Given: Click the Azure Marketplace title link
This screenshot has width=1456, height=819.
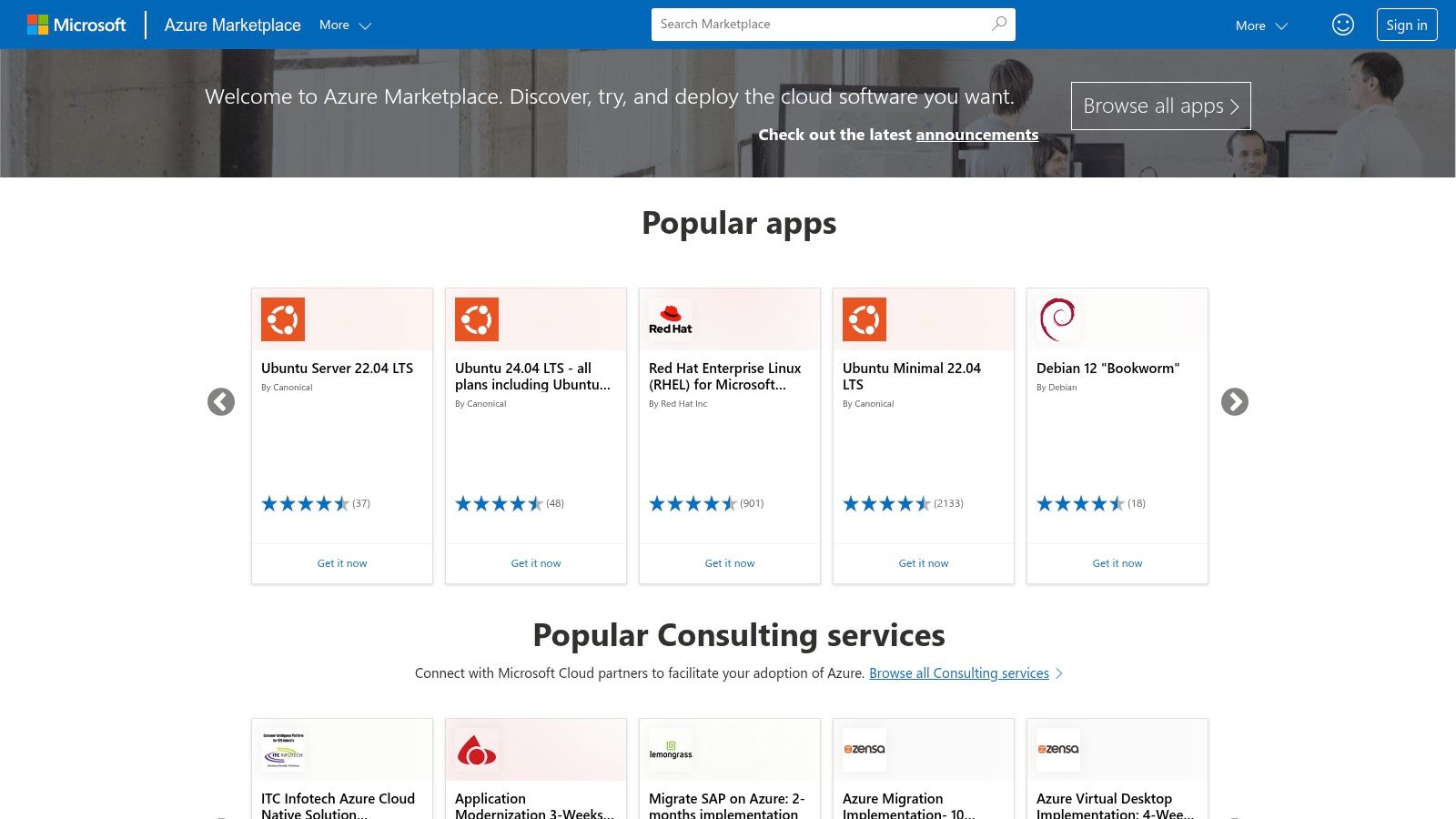Looking at the screenshot, I should pyautogui.click(x=232, y=25).
